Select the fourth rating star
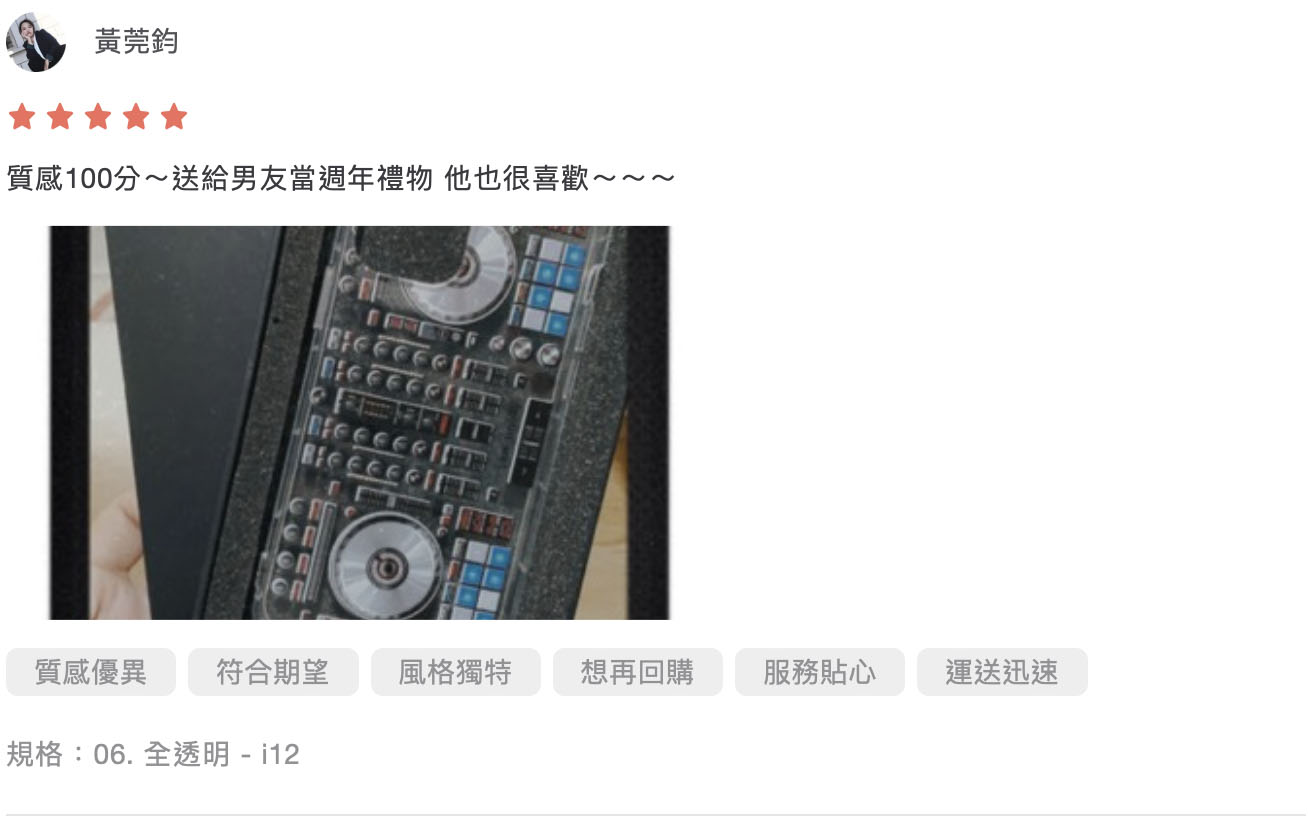 (136, 117)
